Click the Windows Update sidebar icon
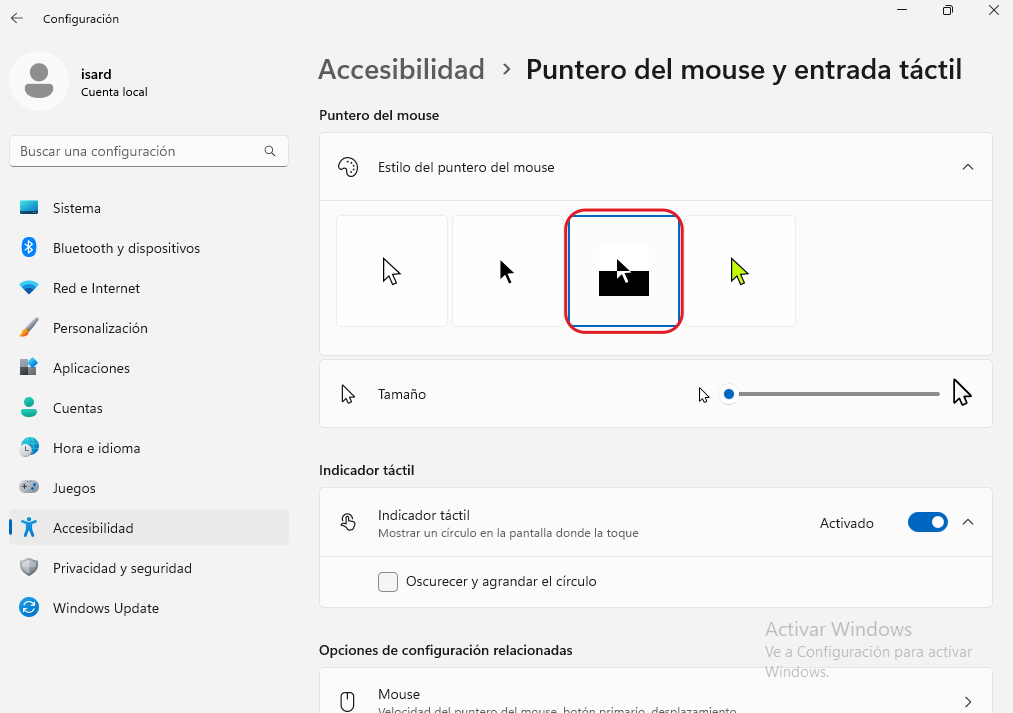This screenshot has width=1013, height=713. (x=30, y=608)
